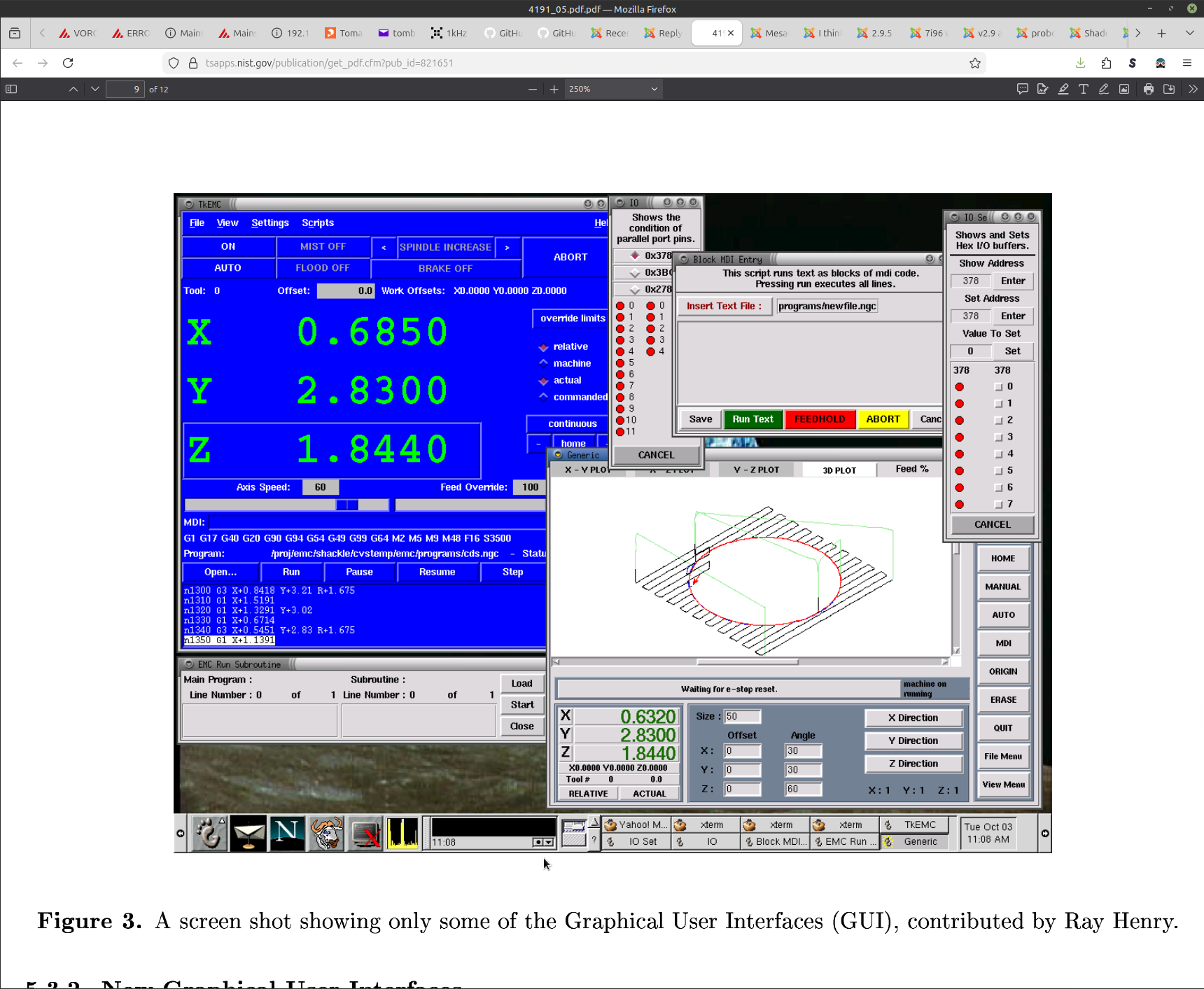Screen dimensions: 1204x989
Task: Reload the current page
Action: pos(68,63)
